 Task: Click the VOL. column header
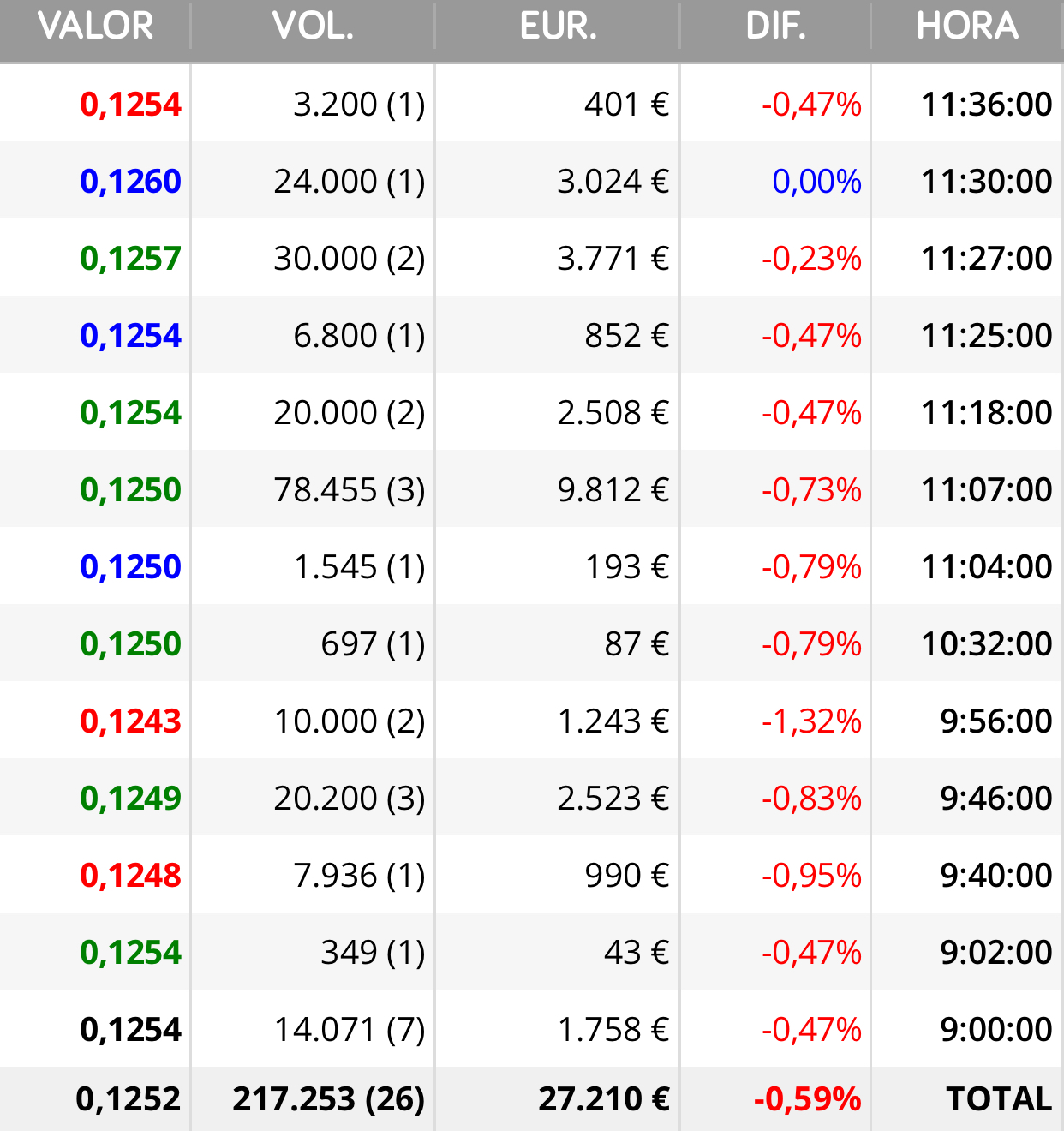[313, 26]
